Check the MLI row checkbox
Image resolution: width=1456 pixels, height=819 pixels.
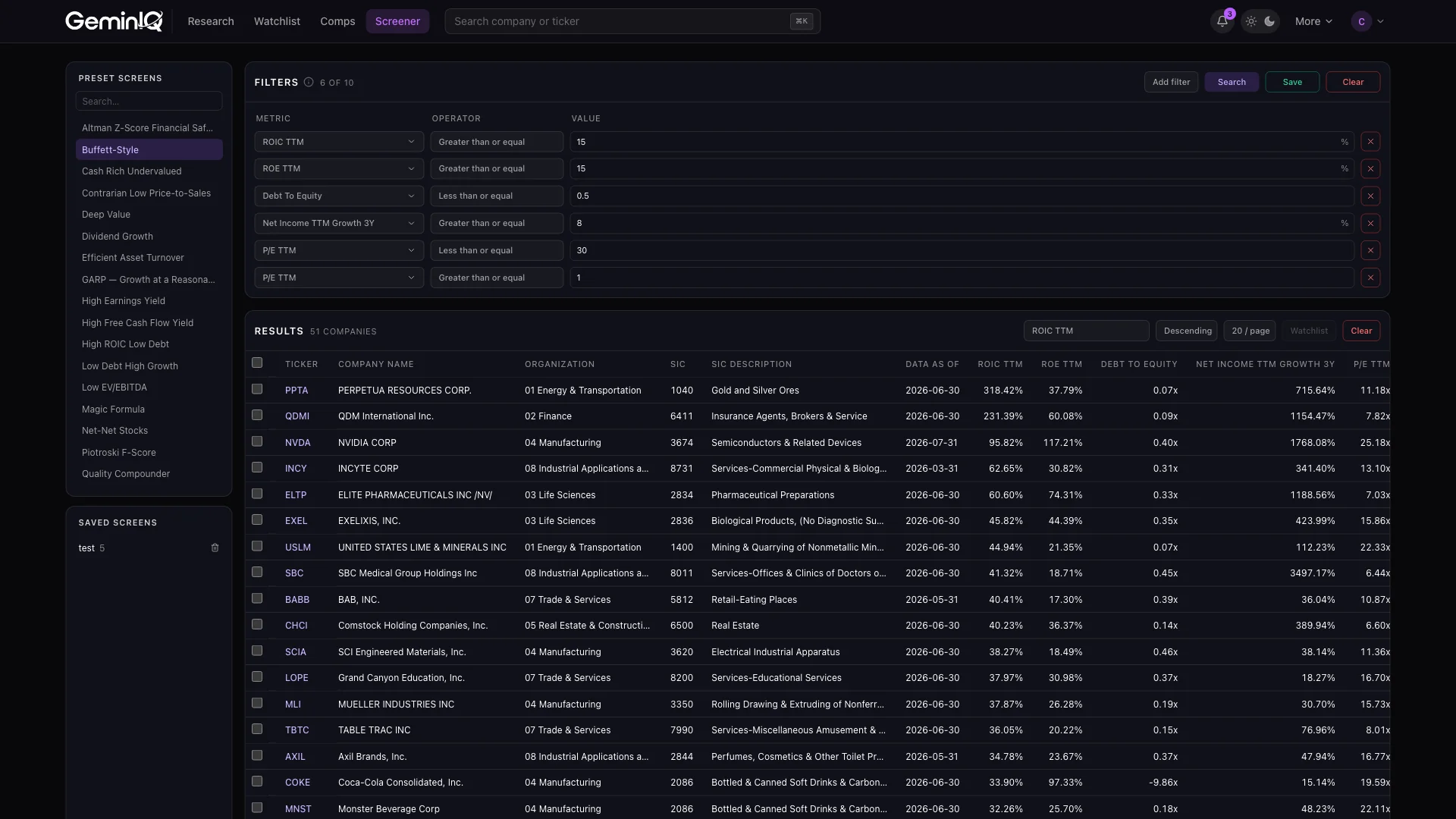tap(257, 703)
